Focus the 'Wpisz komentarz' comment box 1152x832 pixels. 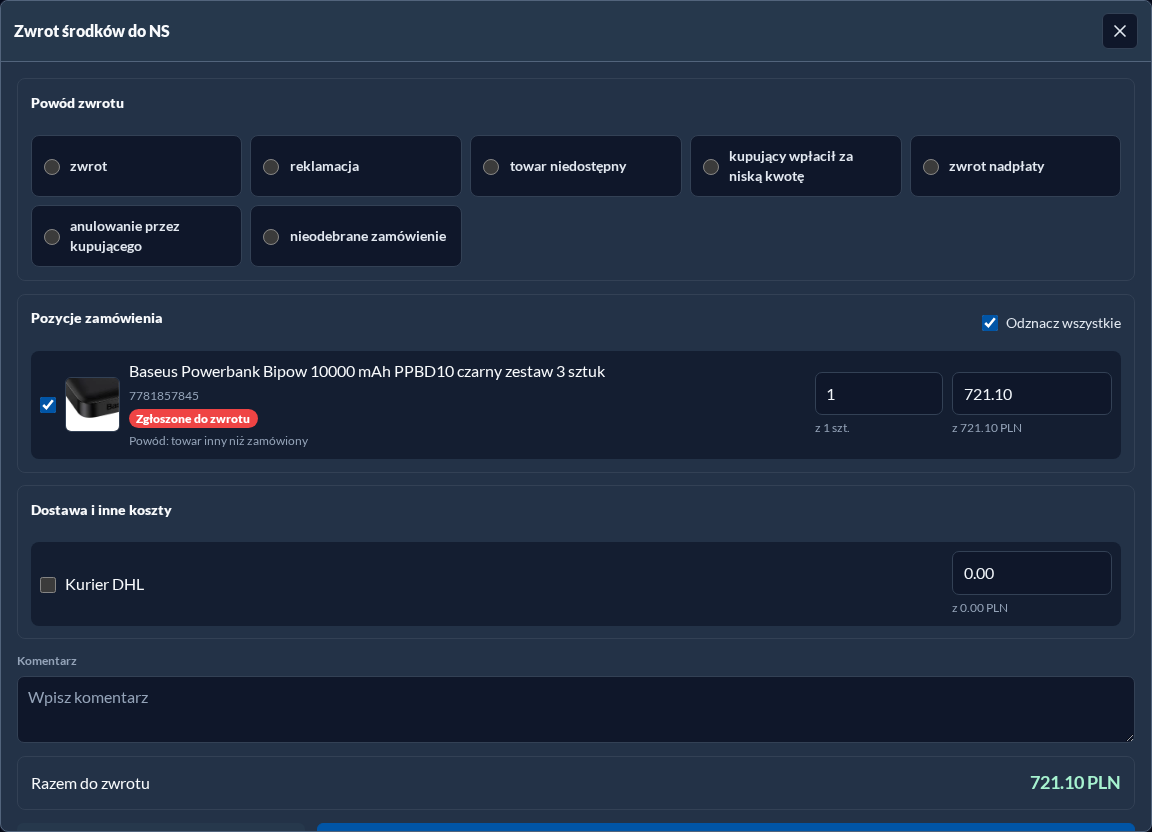(x=575, y=709)
